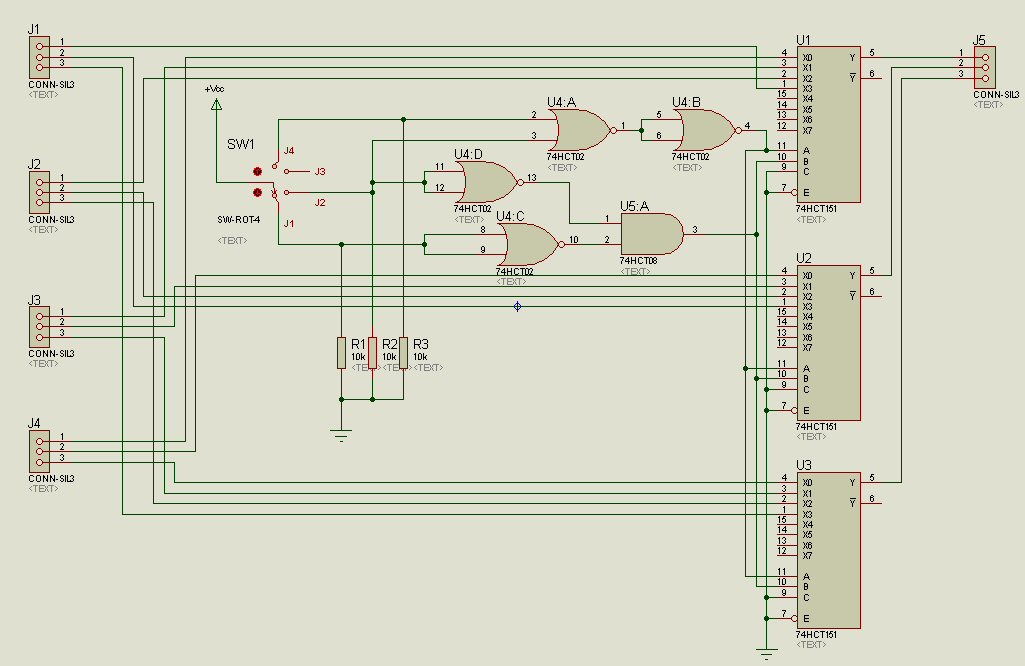This screenshot has height=666, width=1025.
Task: Click the "74HCT151" label under U1
Action: pos(816,208)
